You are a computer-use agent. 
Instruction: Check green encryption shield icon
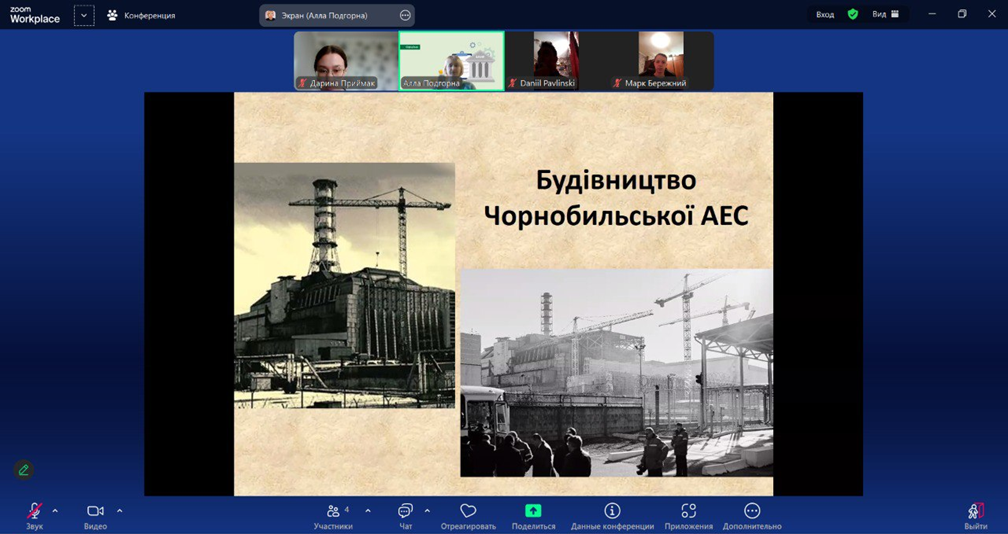(853, 14)
